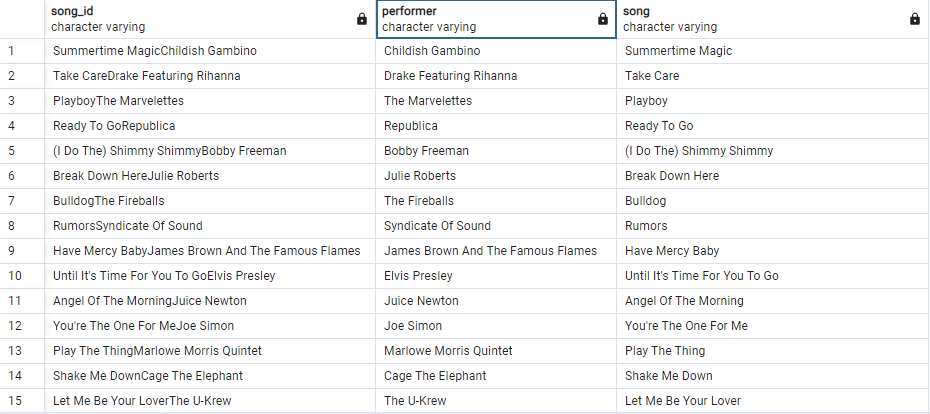Click the lock icon in performer column
The height and width of the screenshot is (414, 930).
[602, 19]
